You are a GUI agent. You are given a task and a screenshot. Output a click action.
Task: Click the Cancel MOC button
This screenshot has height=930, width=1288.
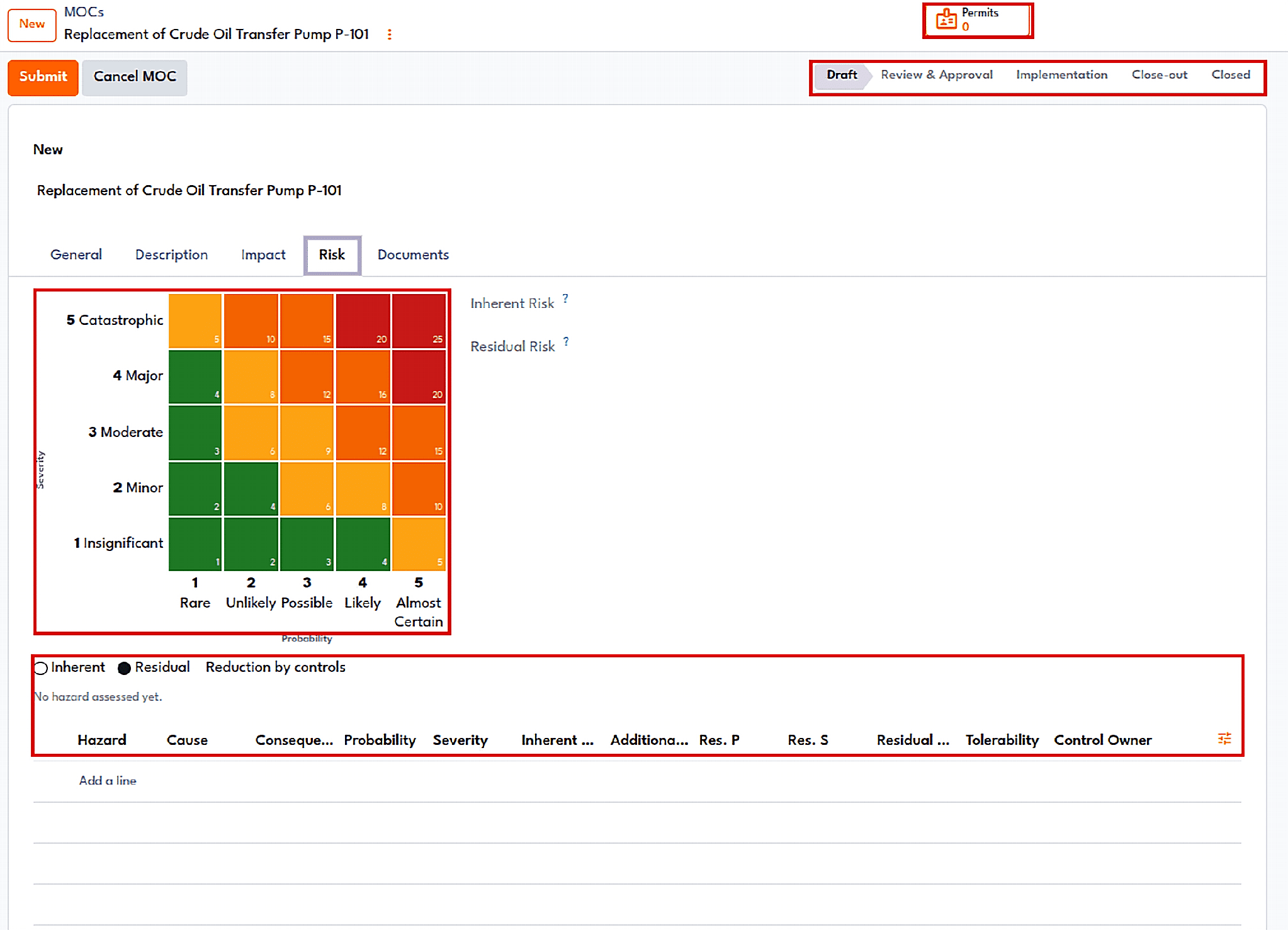(135, 77)
